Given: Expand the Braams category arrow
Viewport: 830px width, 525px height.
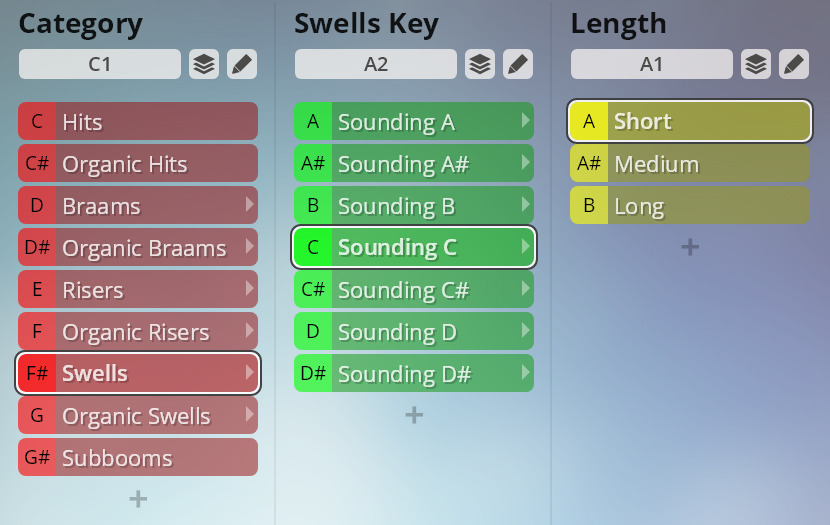Looking at the screenshot, I should click(x=250, y=205).
